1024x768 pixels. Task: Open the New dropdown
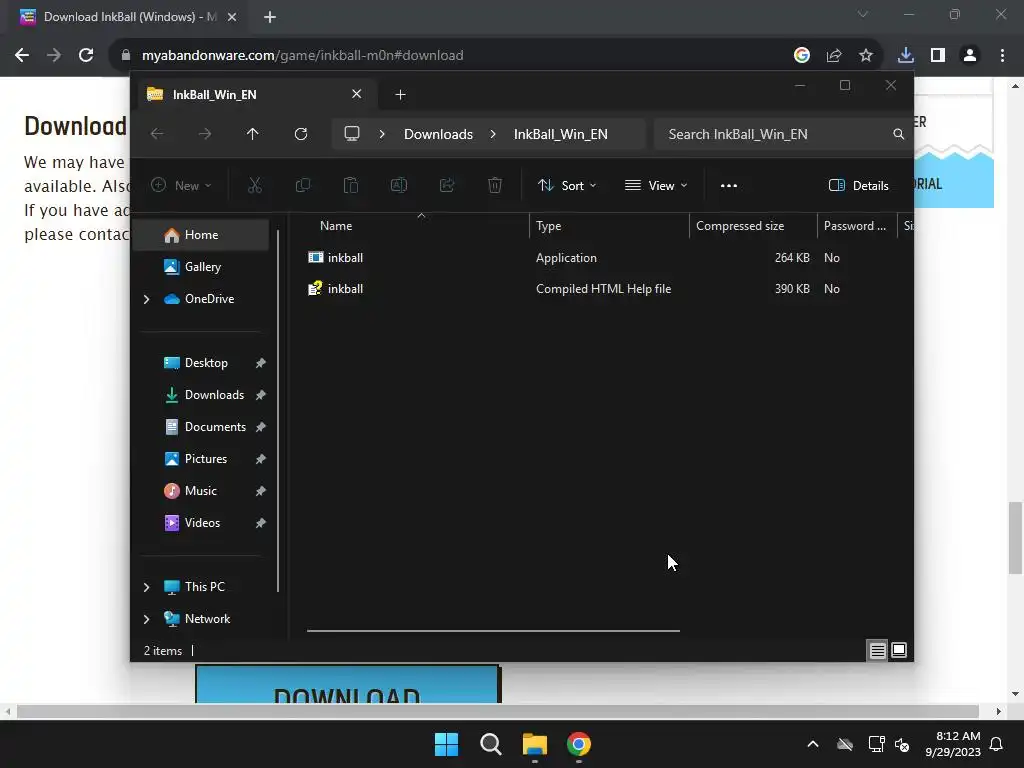(x=181, y=185)
